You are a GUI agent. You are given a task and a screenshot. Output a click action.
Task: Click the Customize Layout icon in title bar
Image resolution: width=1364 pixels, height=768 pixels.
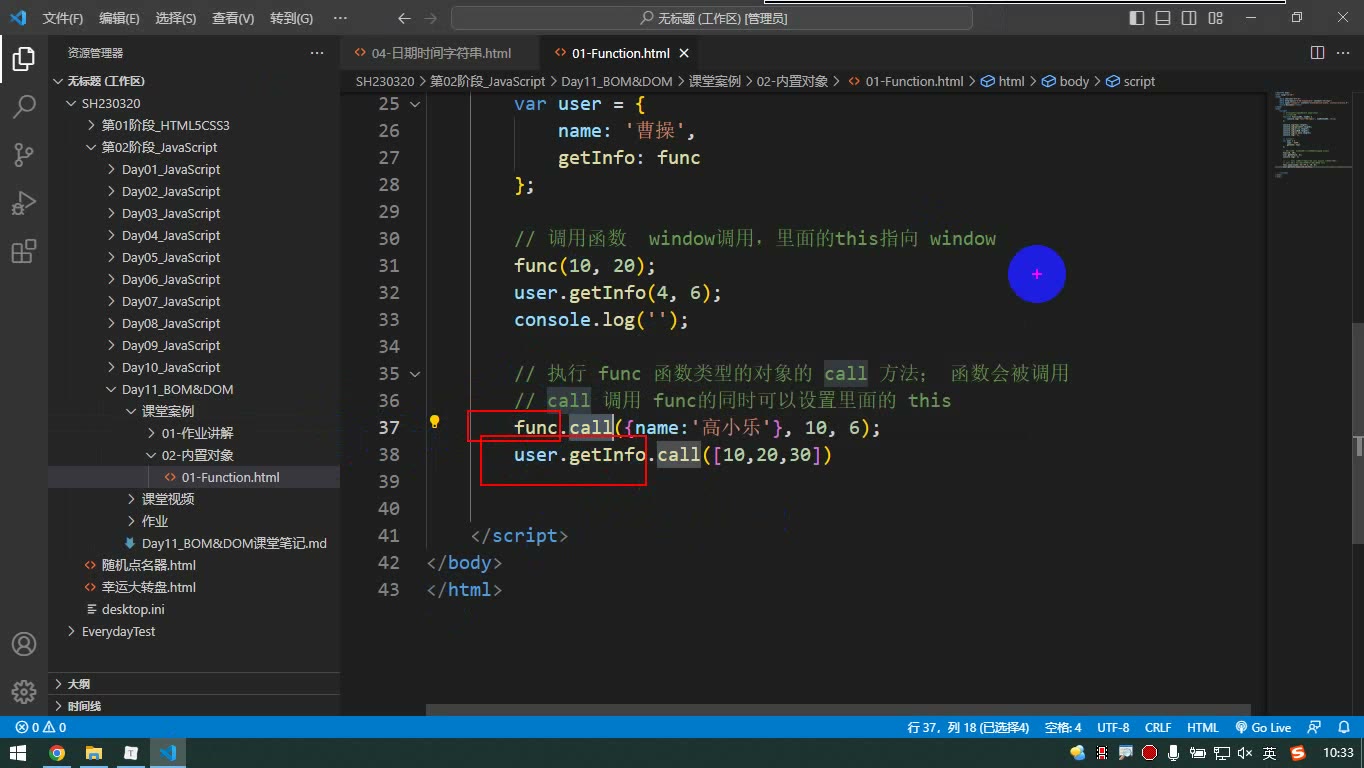(x=1215, y=18)
